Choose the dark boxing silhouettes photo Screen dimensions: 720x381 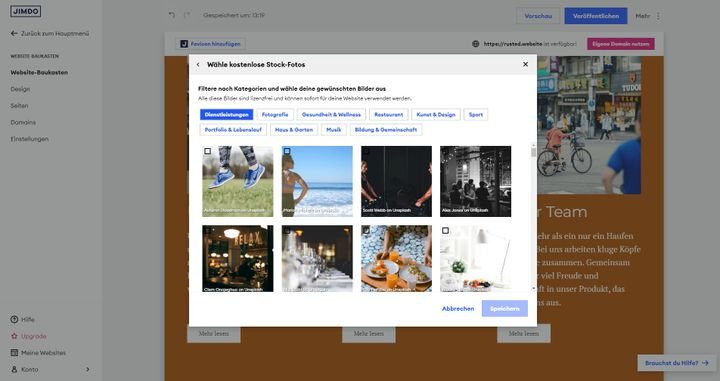tap(396, 181)
